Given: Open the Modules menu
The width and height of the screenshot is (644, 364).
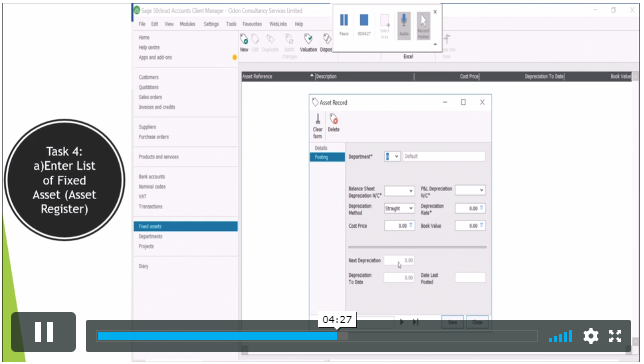Looking at the screenshot, I should tap(187, 24).
